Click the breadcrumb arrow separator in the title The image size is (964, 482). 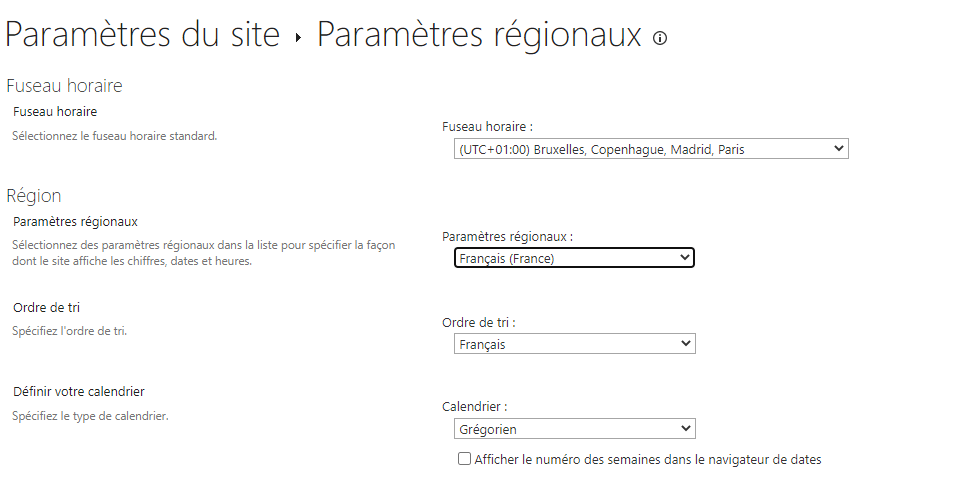(299, 38)
